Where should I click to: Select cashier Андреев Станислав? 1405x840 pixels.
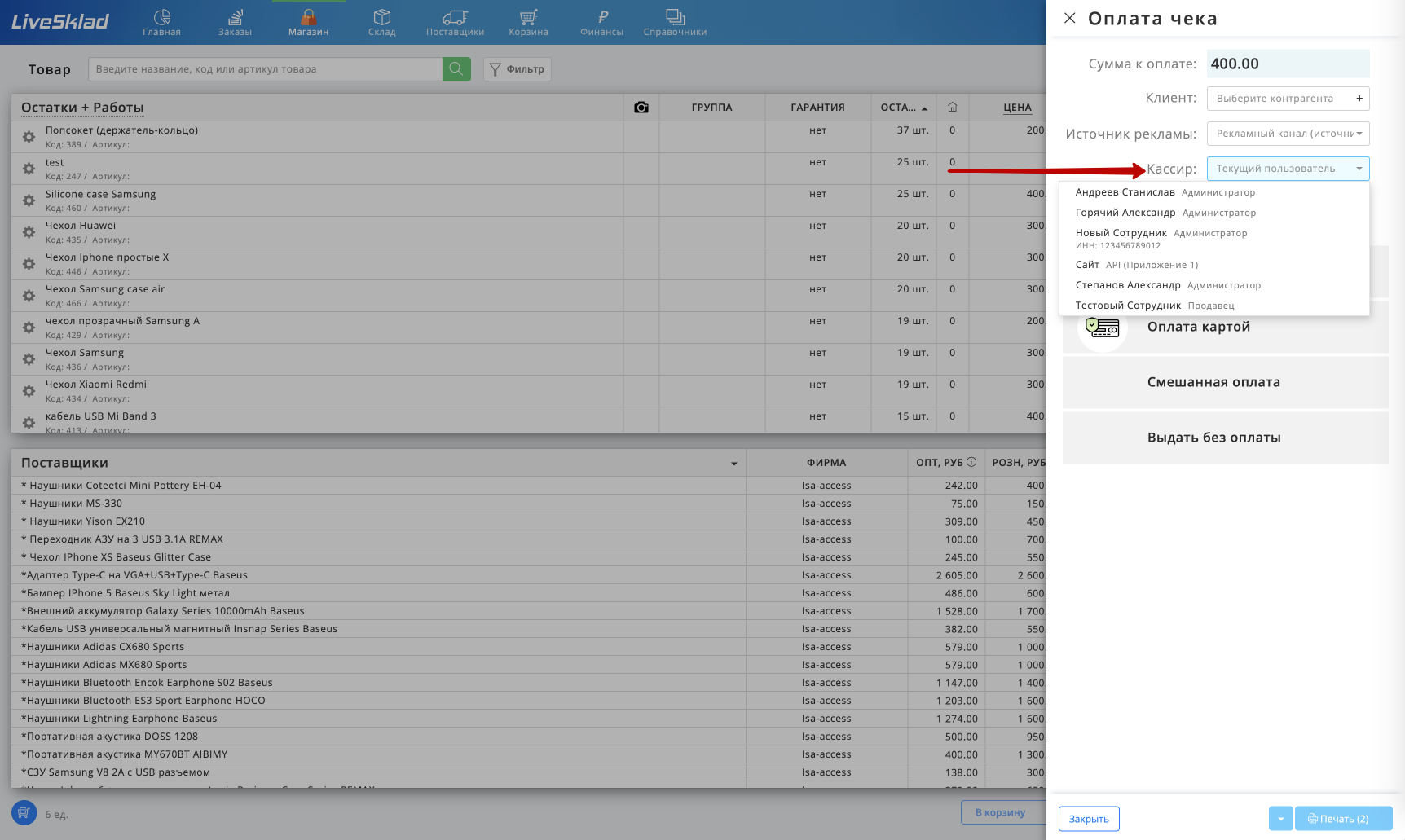click(x=1214, y=192)
